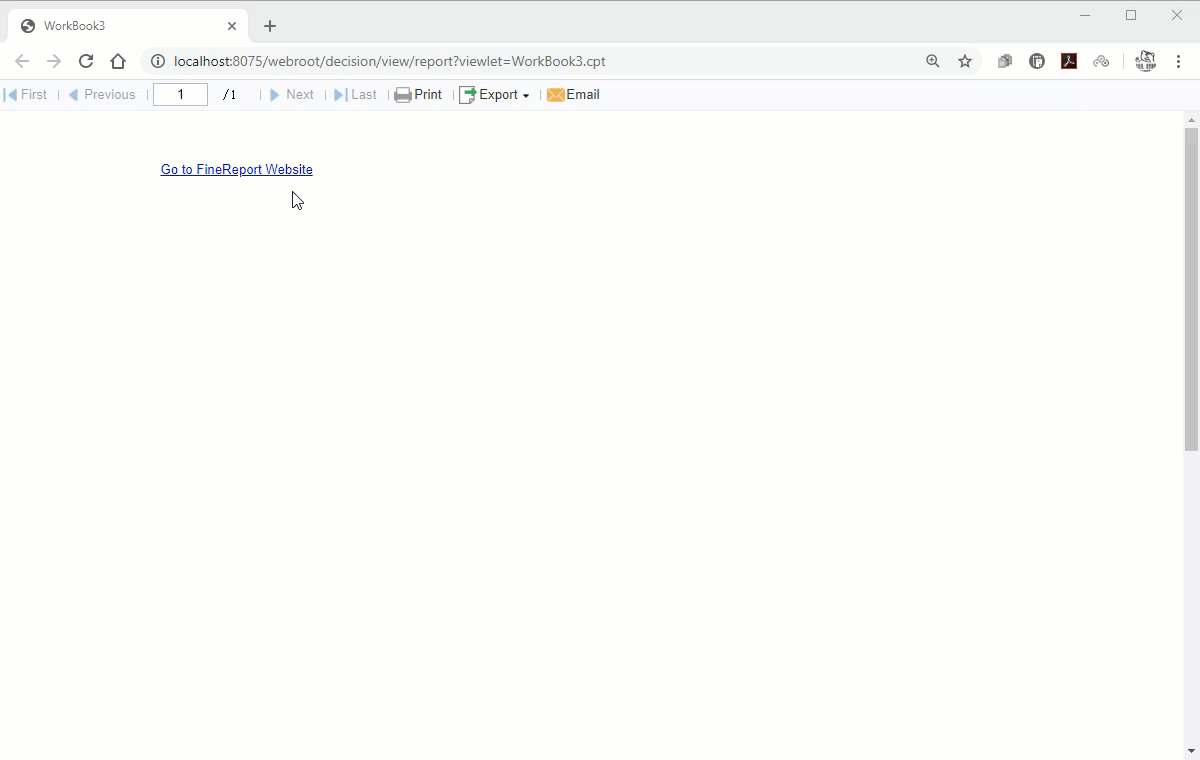The image size is (1200, 760).
Task: Open the zoom control in the address bar
Action: [933, 61]
